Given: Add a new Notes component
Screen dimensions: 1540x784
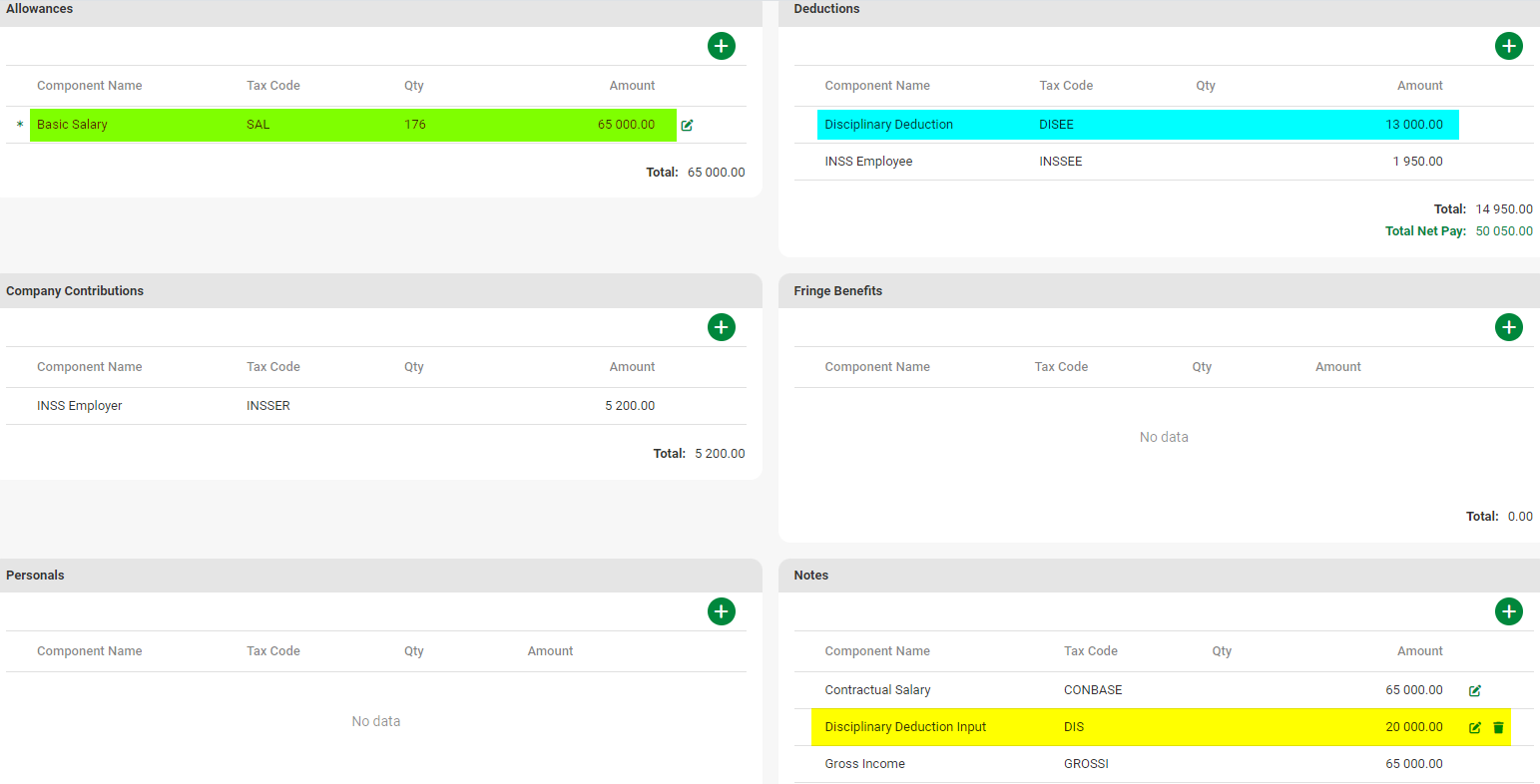Looking at the screenshot, I should [x=1508, y=611].
